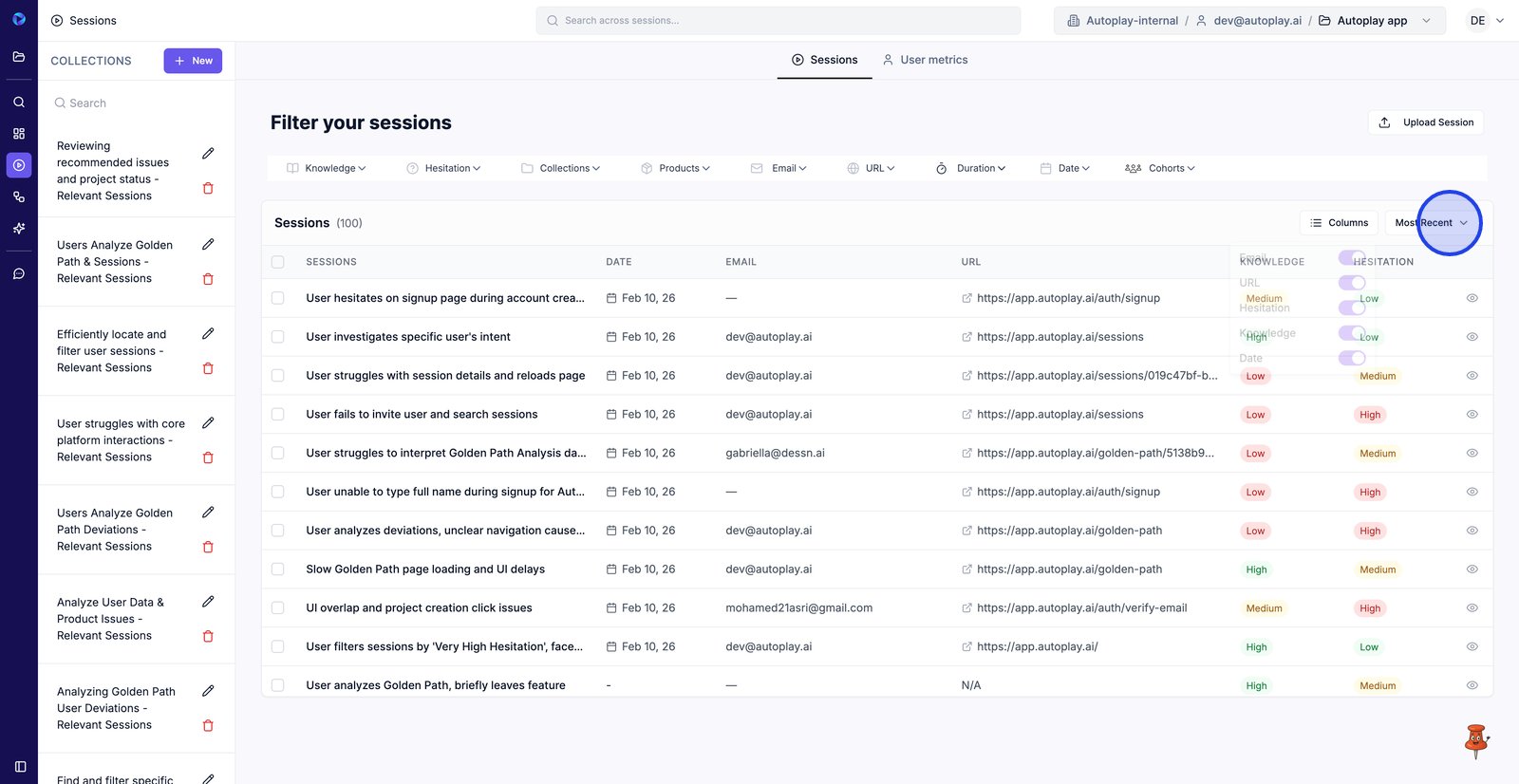The height and width of the screenshot is (784, 1519).
Task: Open the sparkle AI icon in sidebar
Action: [19, 229]
